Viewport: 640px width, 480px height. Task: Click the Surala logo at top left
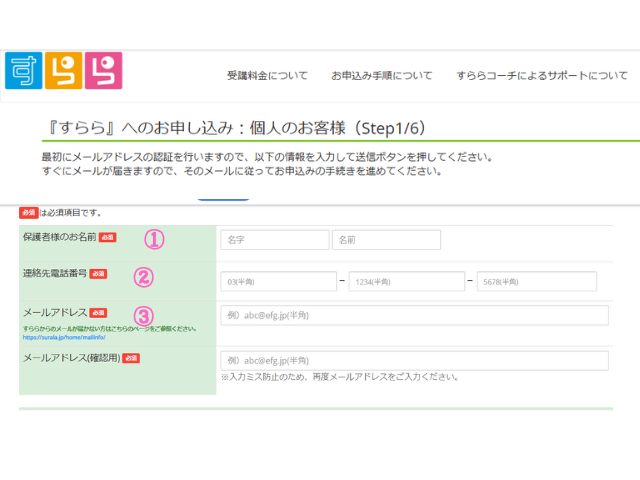click(63, 70)
